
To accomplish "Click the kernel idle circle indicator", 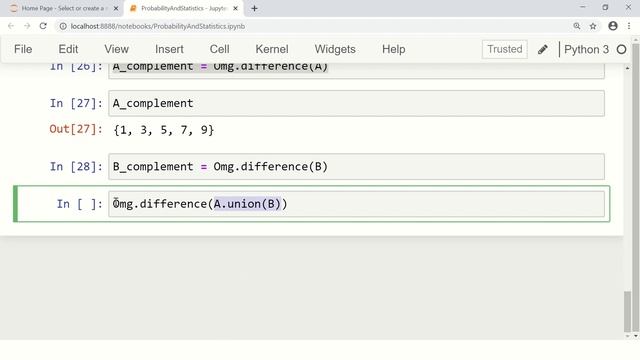I will click(621, 49).
